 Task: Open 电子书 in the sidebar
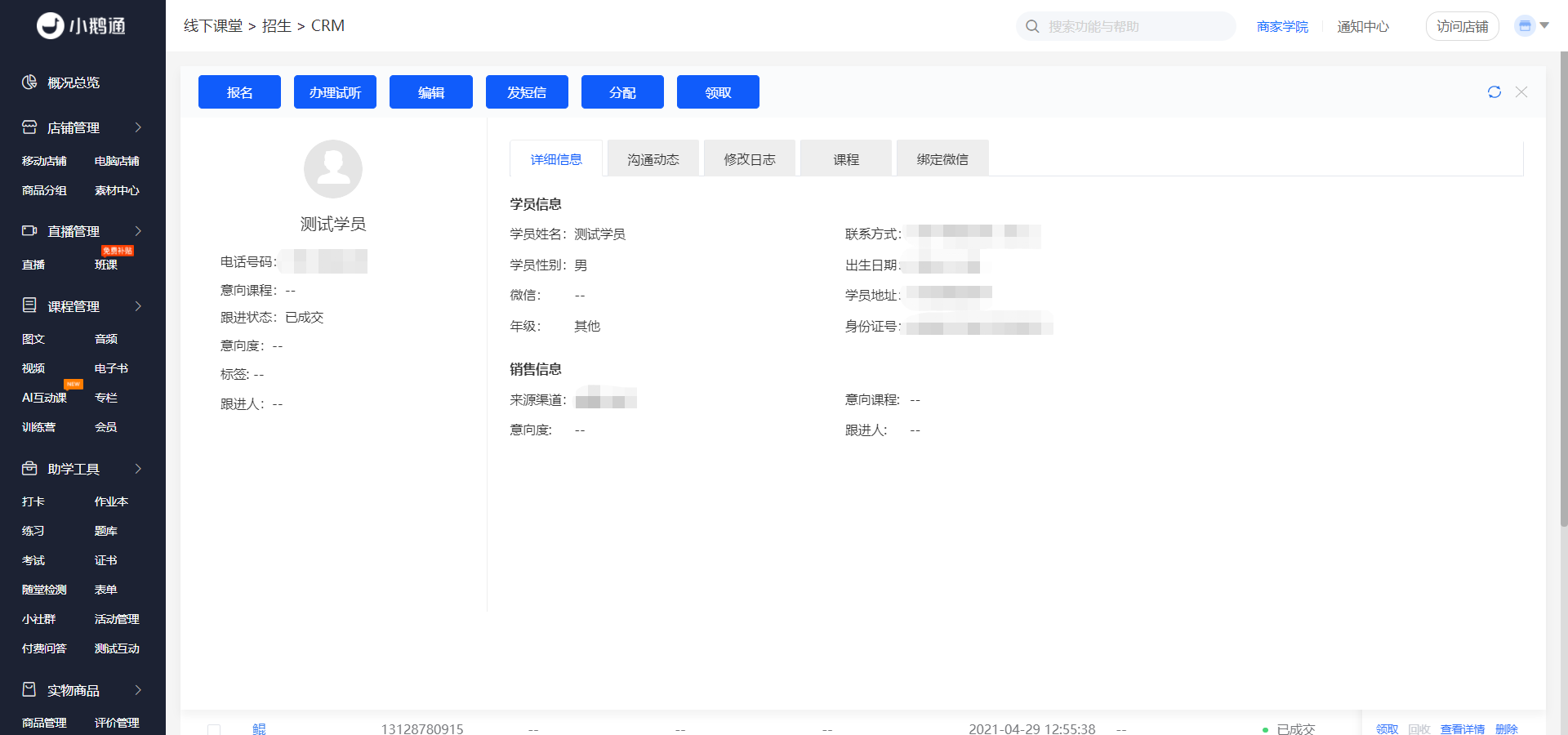[111, 368]
